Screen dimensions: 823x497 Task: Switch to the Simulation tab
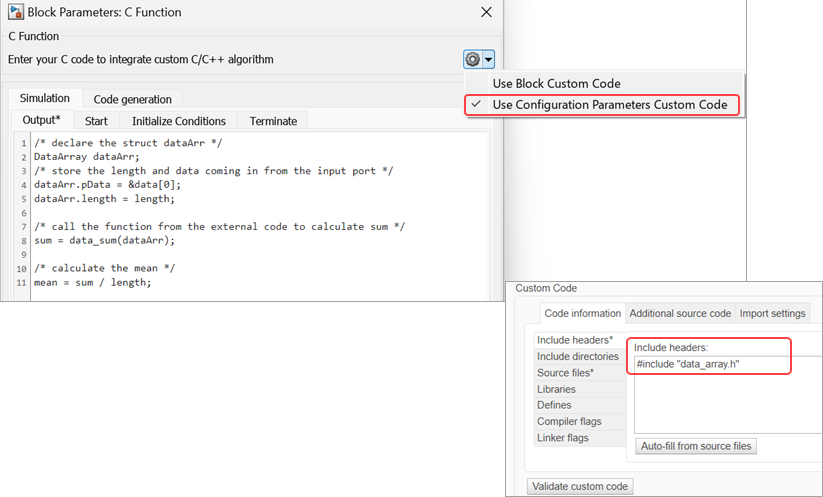[x=45, y=98]
